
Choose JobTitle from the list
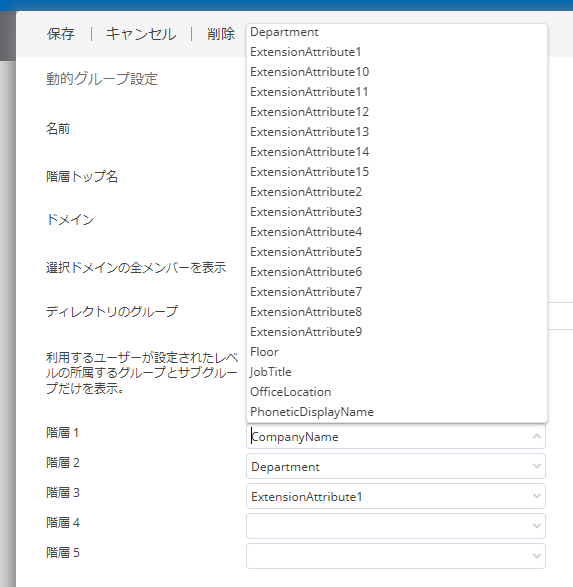click(397, 372)
